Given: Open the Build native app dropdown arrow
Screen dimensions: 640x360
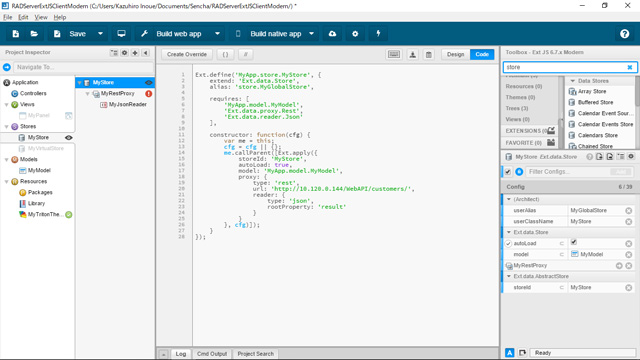Looking at the screenshot, I should pyautogui.click(x=311, y=34).
